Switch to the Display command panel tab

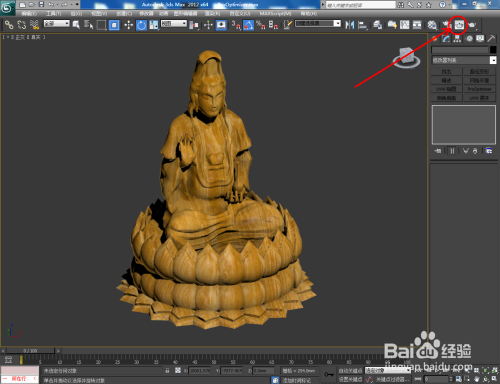[x=480, y=39]
